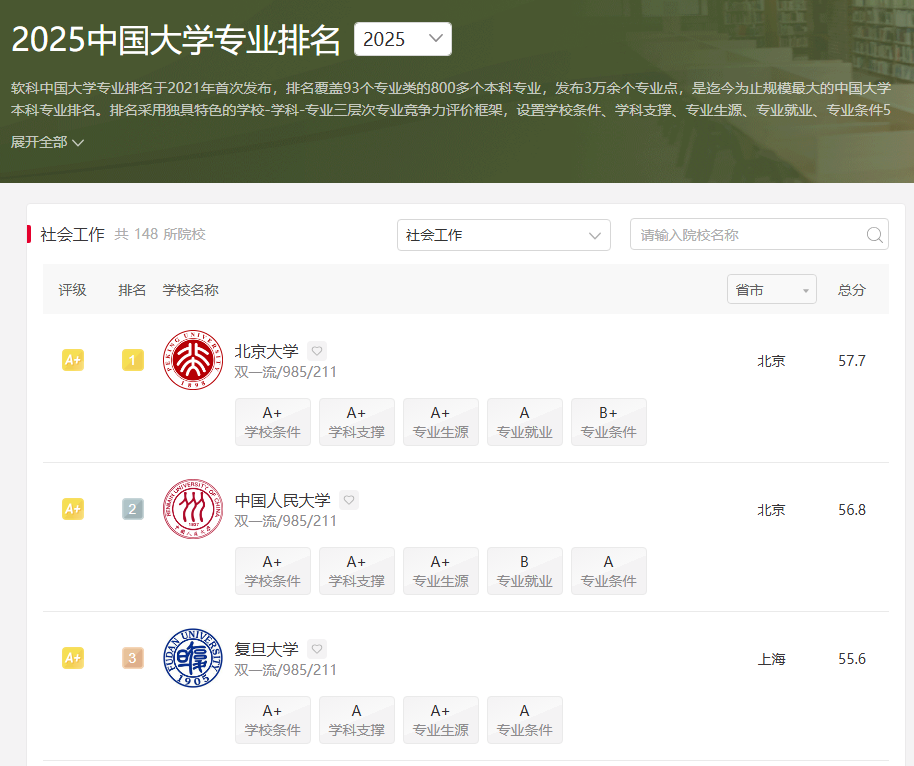Click the 总分 column header
The width and height of the screenshot is (914, 766).
coord(851,290)
